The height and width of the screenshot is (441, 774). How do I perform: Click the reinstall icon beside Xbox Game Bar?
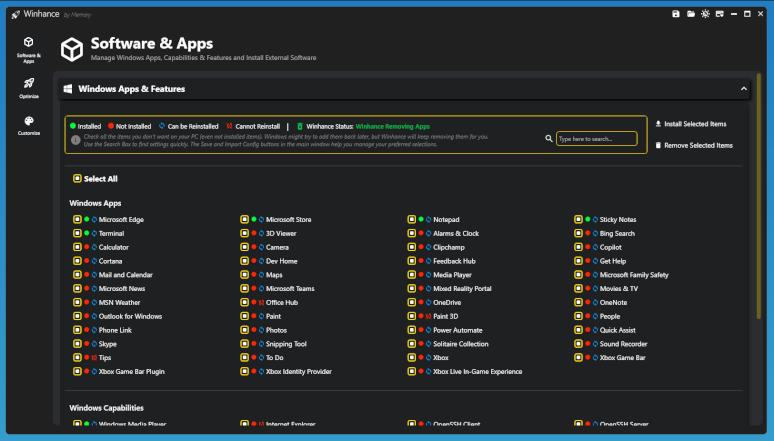tap(595, 358)
